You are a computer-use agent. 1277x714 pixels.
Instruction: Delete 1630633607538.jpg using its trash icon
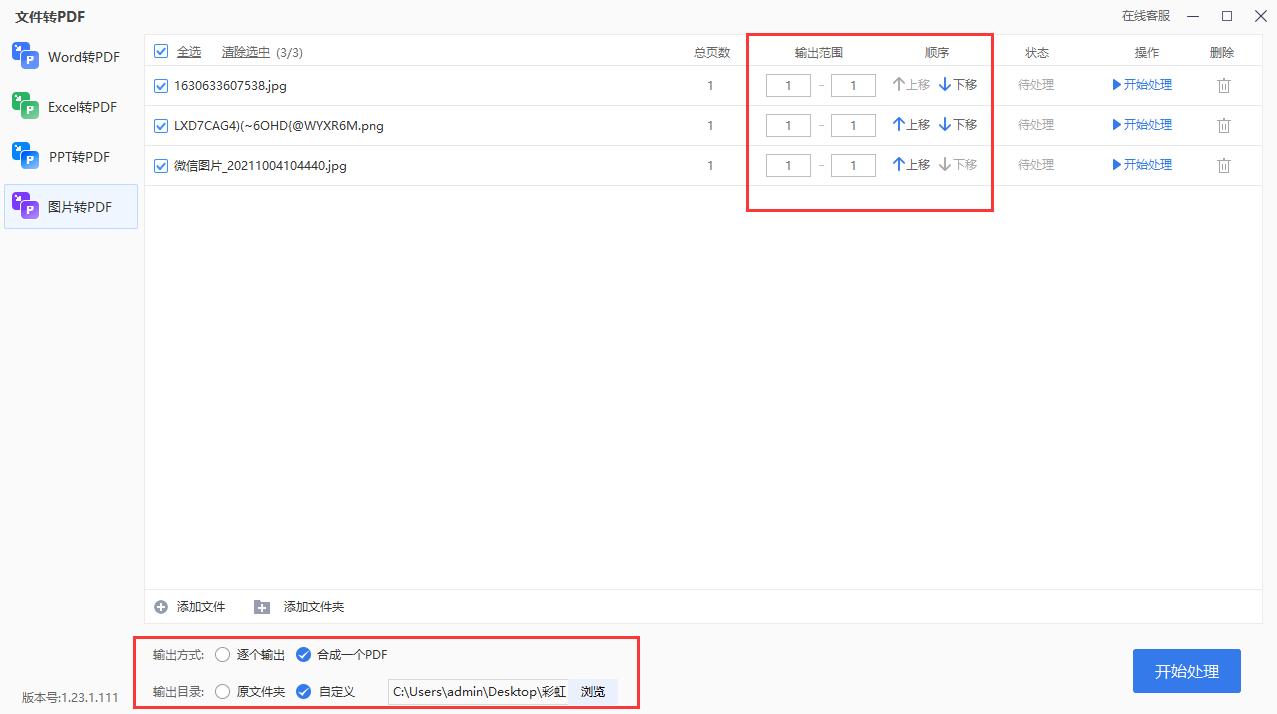coord(1223,85)
